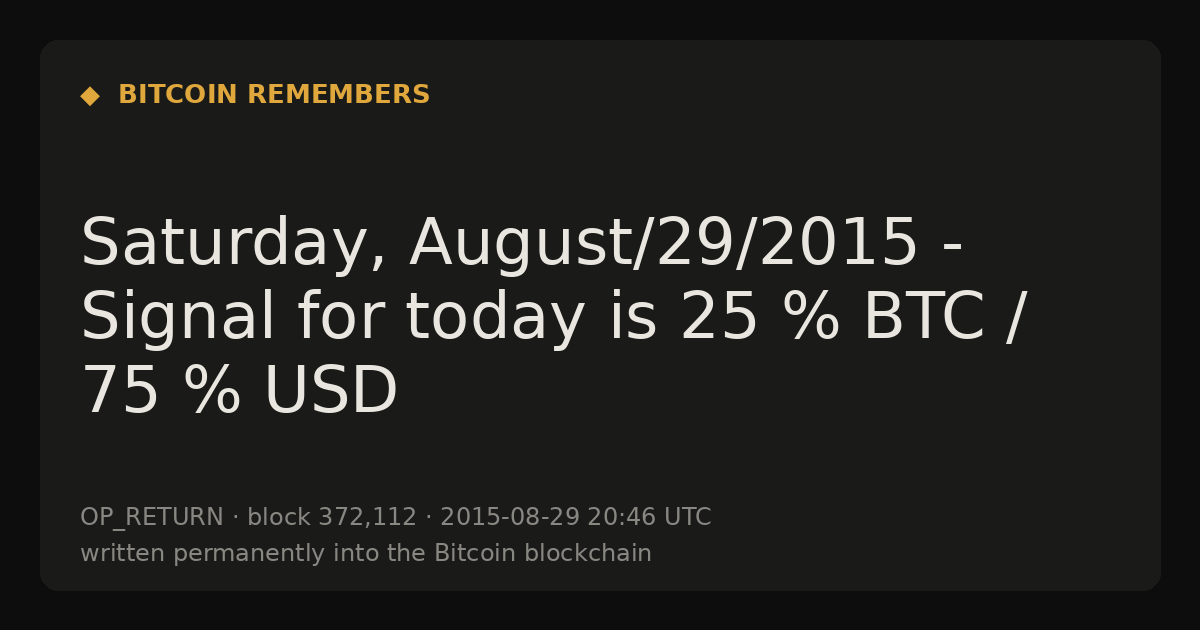Click the word BITCOIN in the header

click(178, 95)
